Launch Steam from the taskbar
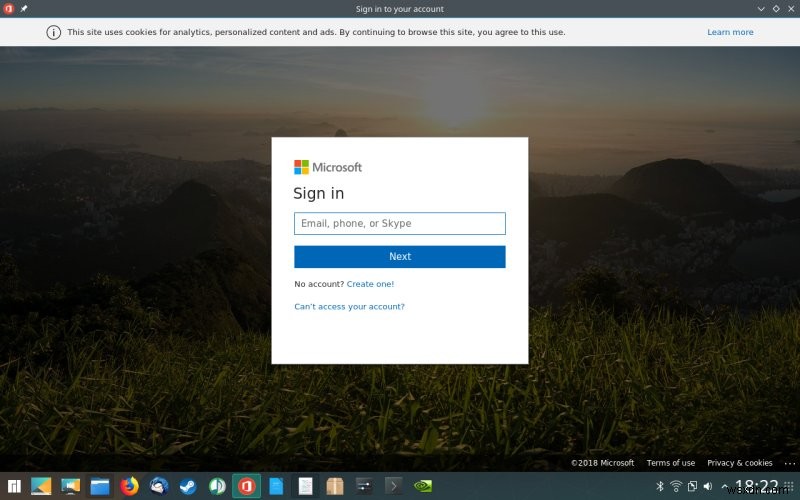This screenshot has height=500, width=800. [x=188, y=486]
